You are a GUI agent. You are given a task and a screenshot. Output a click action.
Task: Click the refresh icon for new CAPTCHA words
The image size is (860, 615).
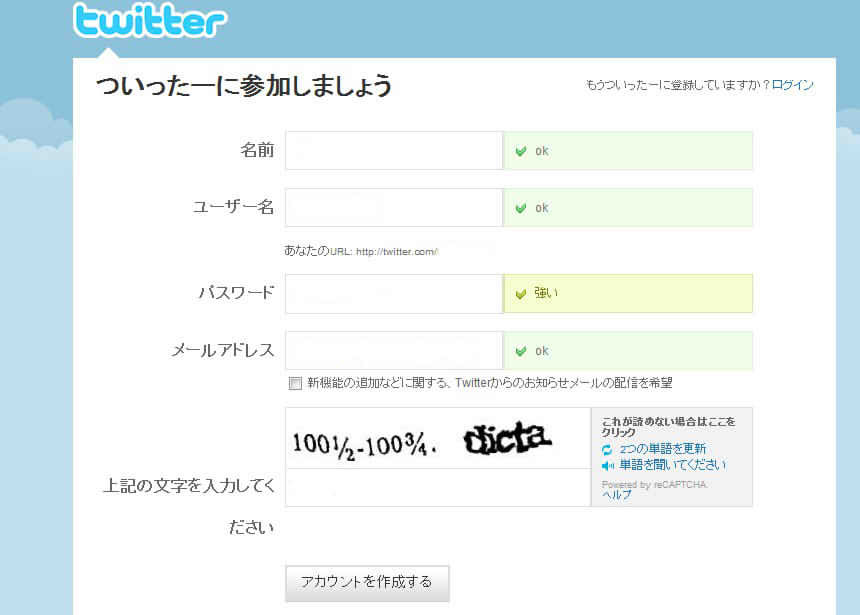[x=607, y=450]
